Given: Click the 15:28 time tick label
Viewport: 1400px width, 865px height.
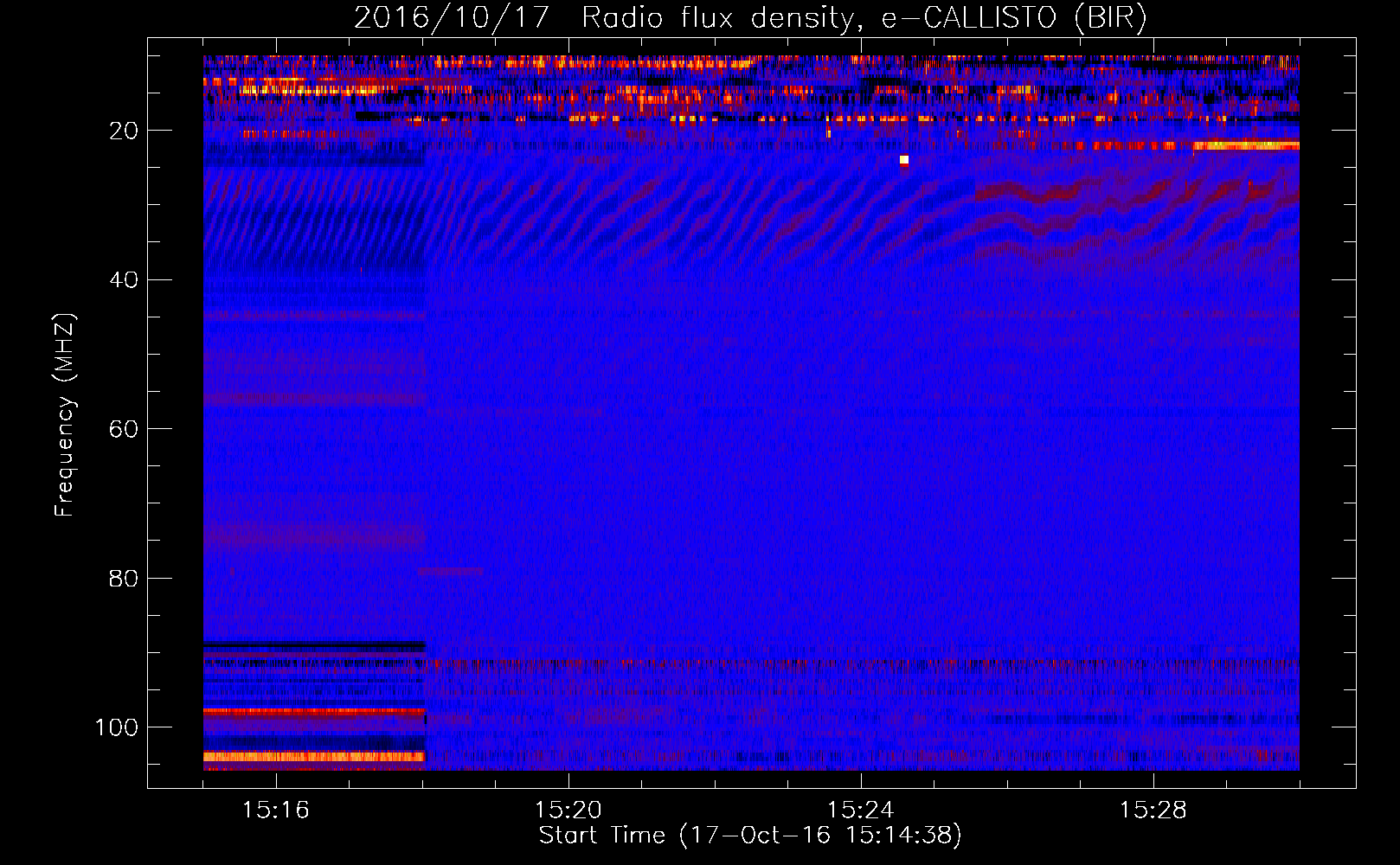Looking at the screenshot, I should (1153, 811).
